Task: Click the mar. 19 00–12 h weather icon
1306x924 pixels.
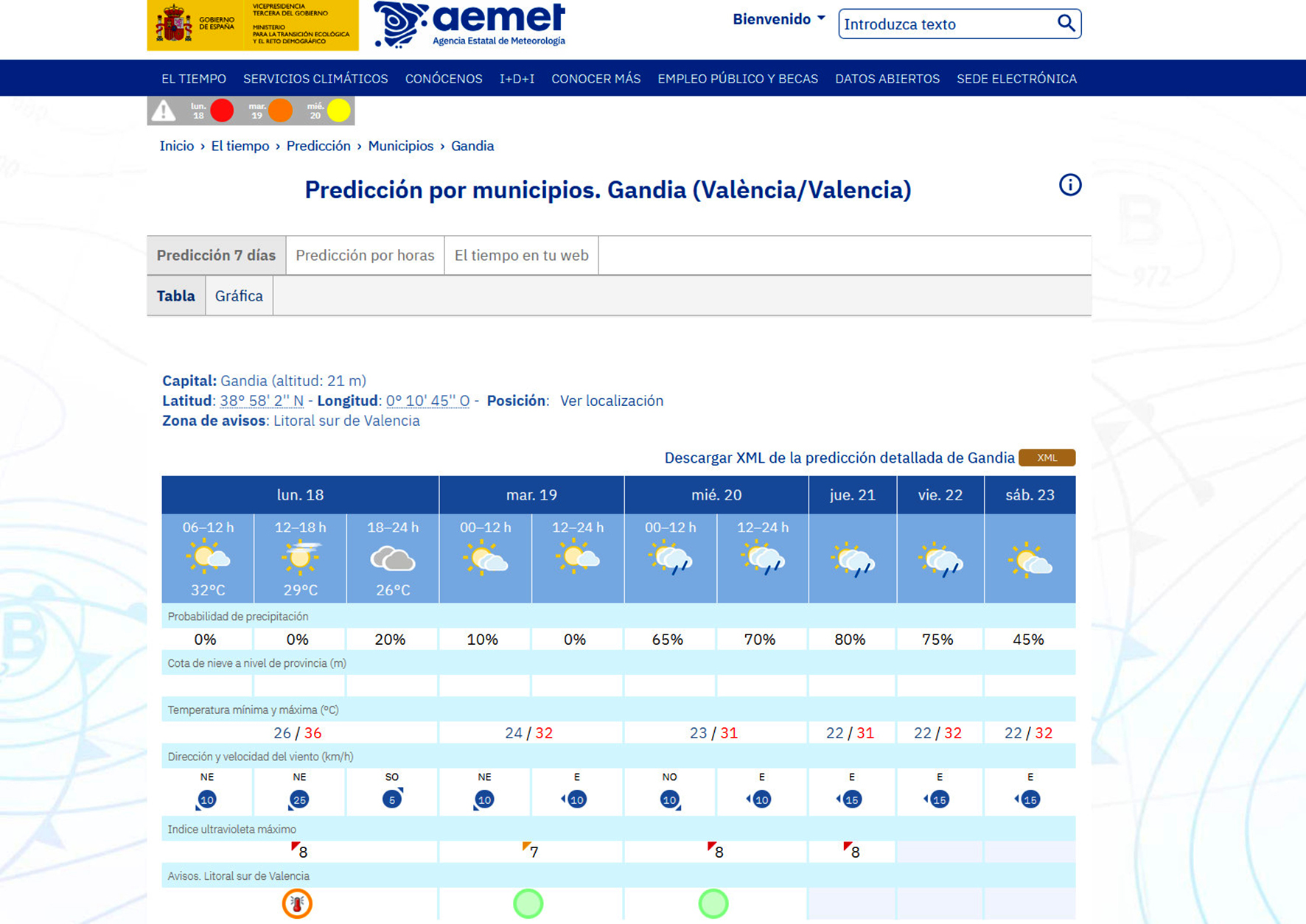Action: click(485, 559)
